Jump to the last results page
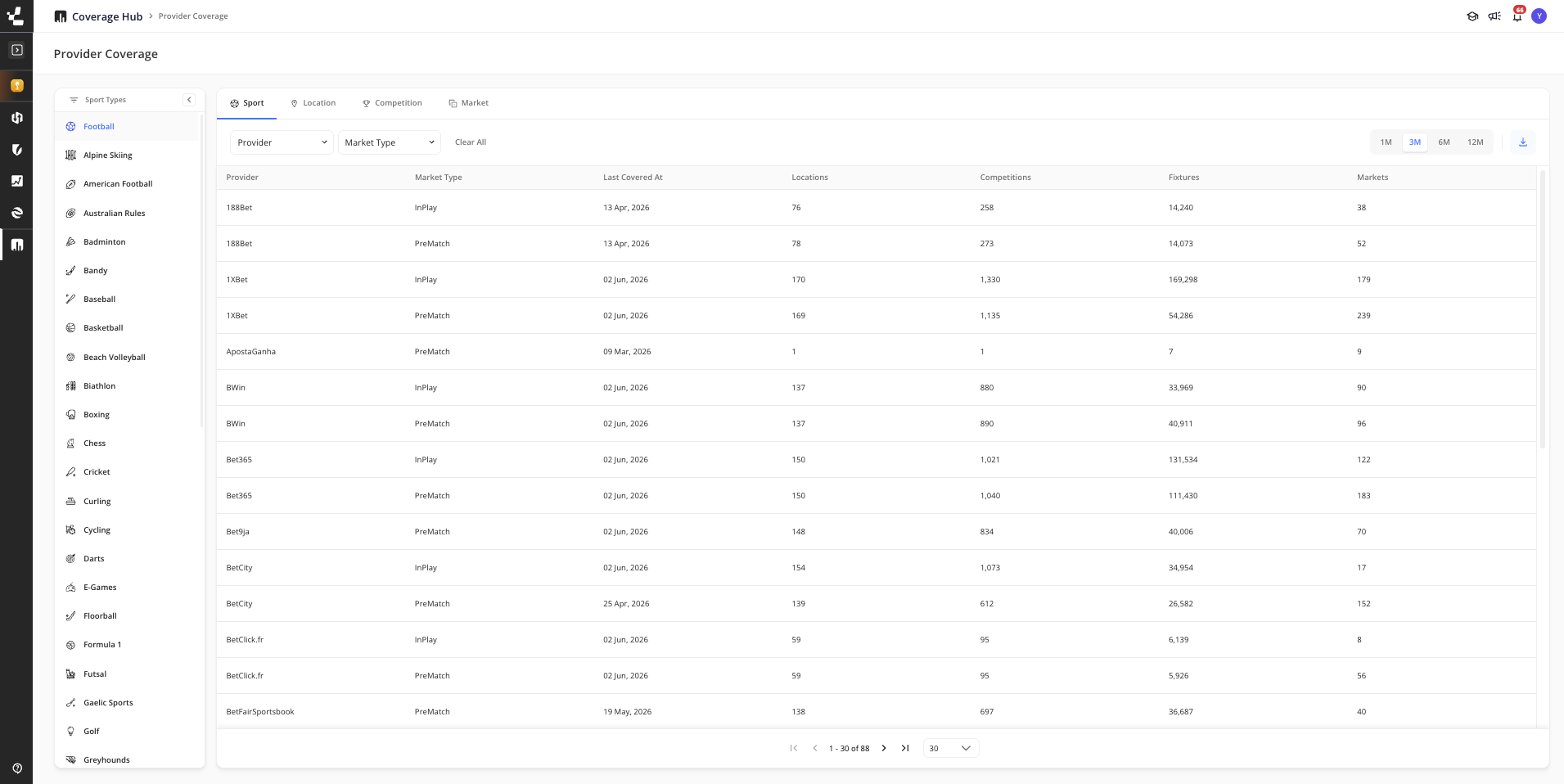The width and height of the screenshot is (1564, 784). (x=905, y=748)
